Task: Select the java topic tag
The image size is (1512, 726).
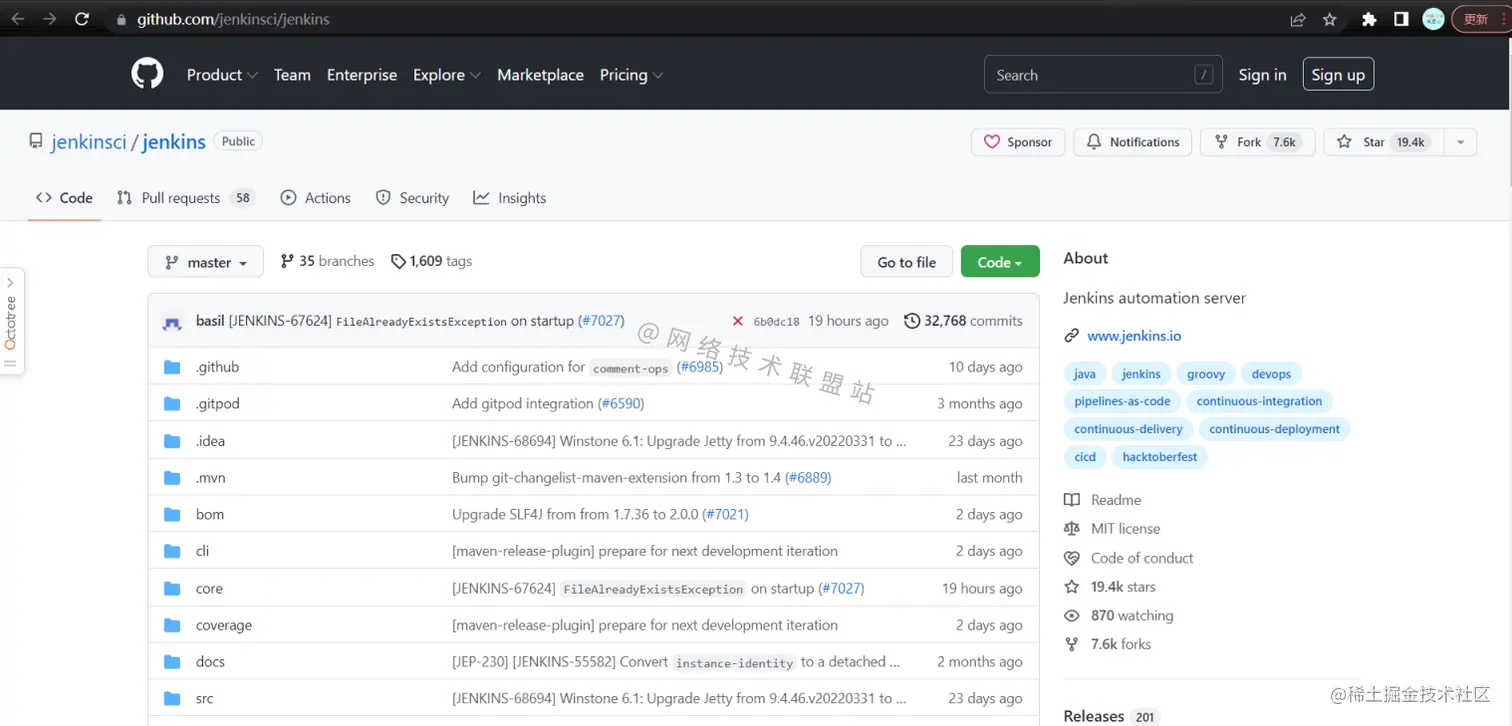Action: pos(1085,374)
